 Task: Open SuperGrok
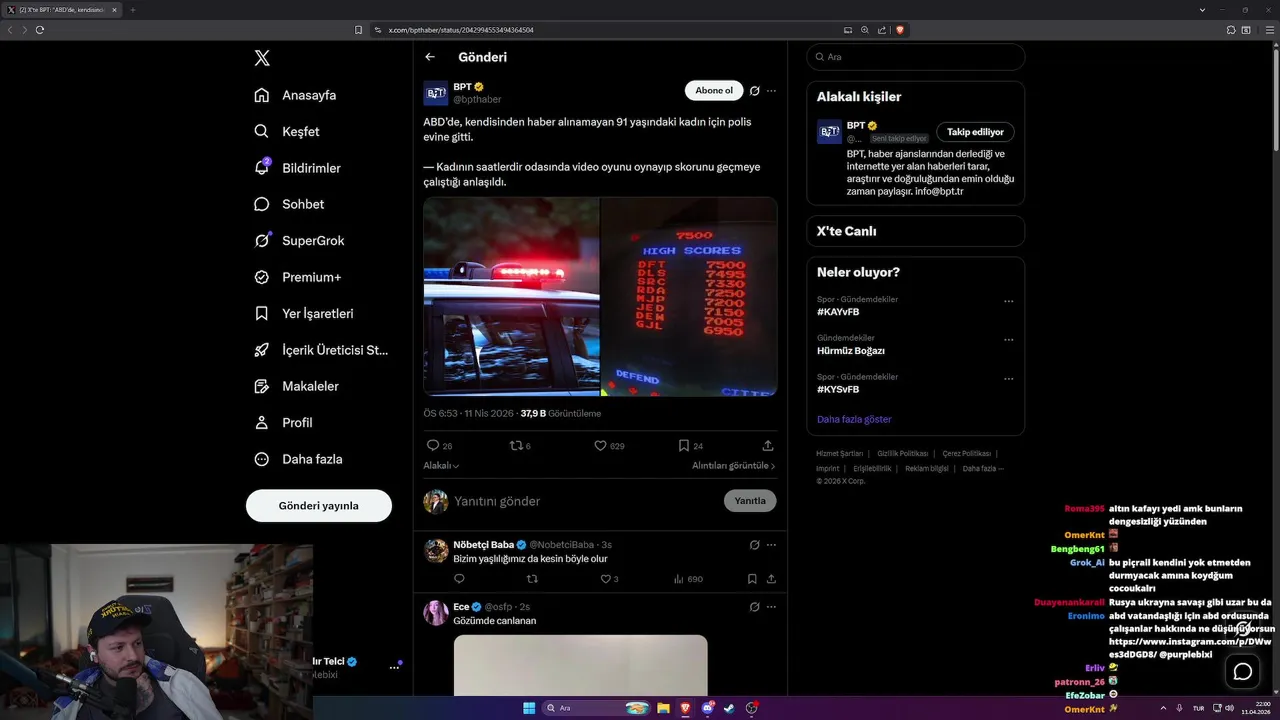point(299,240)
